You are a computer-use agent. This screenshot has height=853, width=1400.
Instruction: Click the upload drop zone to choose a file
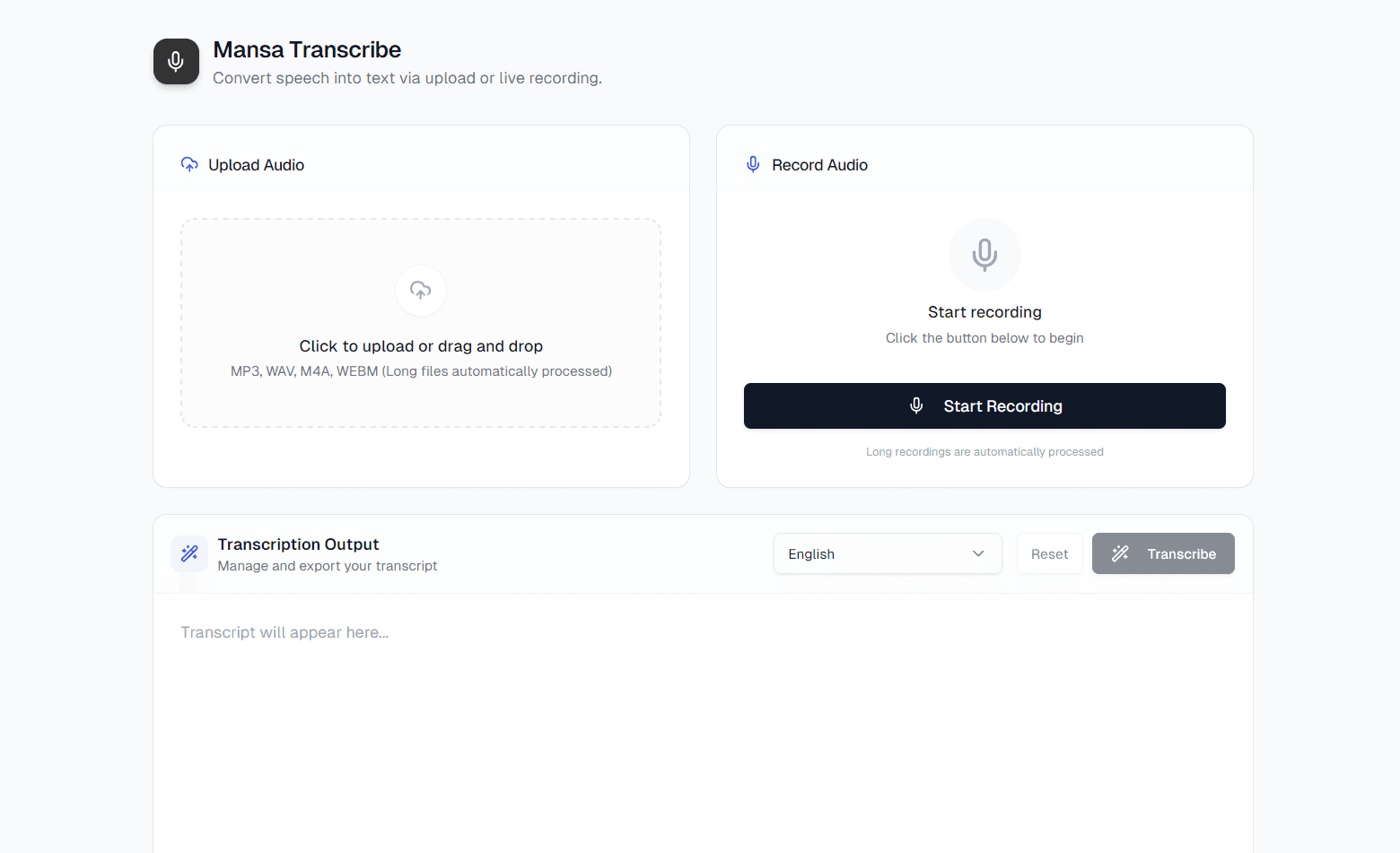coord(420,324)
